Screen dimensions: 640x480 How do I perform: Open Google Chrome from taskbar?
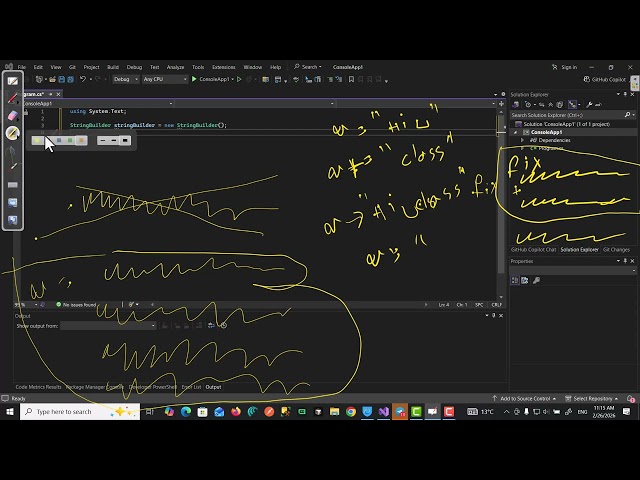click(x=351, y=412)
